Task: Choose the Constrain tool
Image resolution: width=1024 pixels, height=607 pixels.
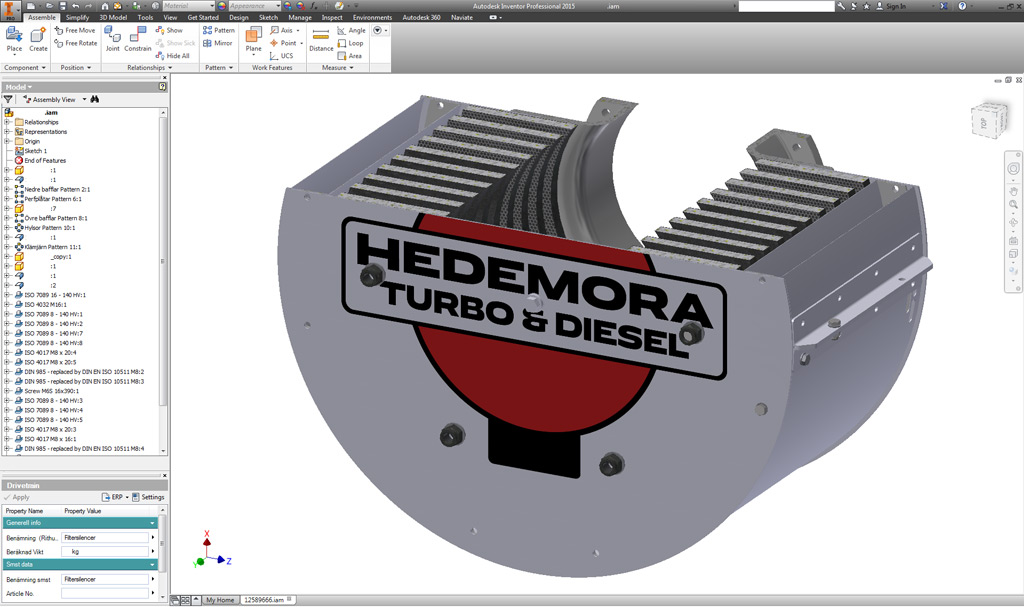Action: [138, 39]
